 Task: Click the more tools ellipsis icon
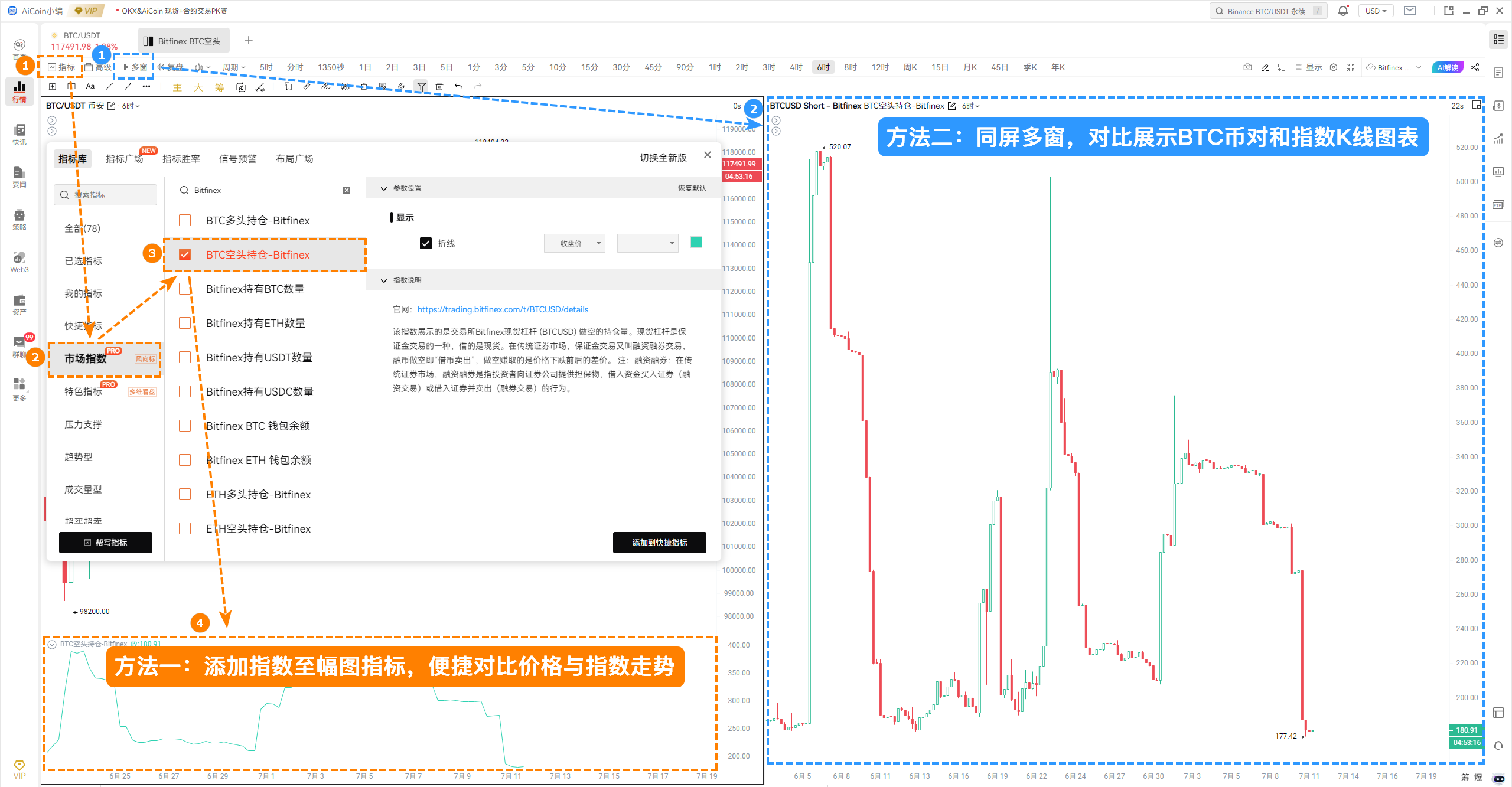[x=146, y=86]
